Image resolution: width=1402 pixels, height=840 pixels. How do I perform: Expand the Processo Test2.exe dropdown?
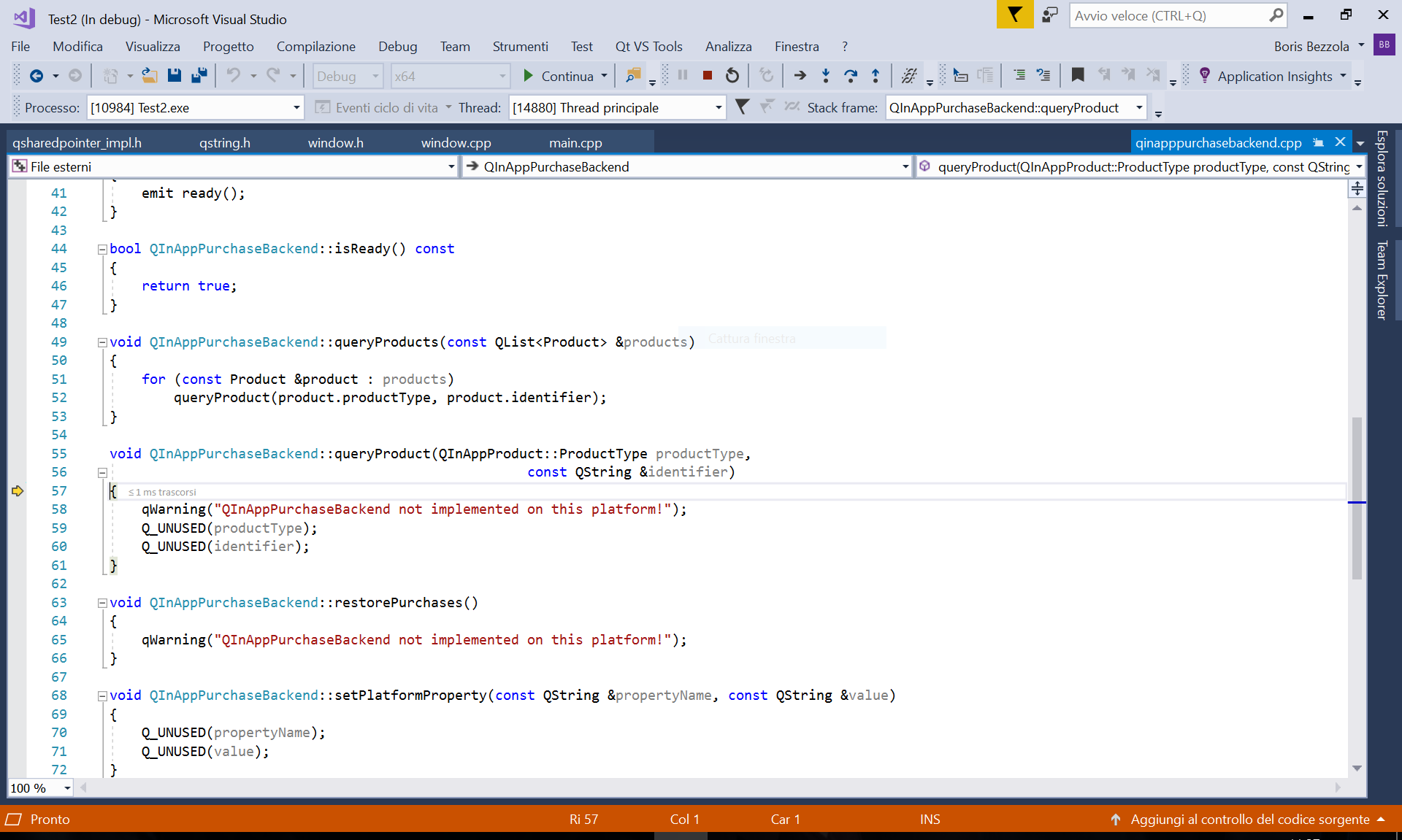coord(296,108)
